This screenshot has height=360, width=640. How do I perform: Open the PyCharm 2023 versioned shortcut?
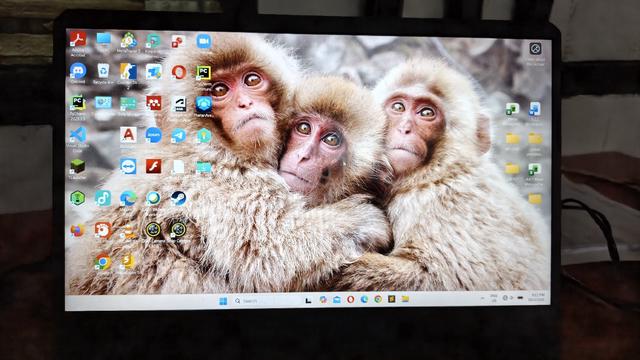click(78, 103)
